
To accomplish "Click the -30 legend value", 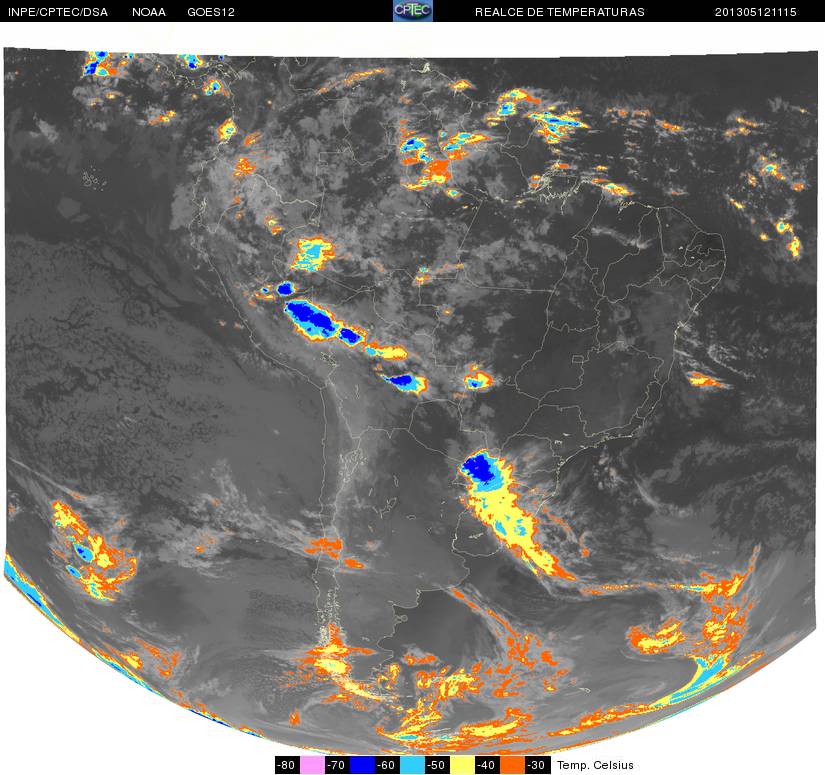I will pyautogui.click(x=538, y=765).
